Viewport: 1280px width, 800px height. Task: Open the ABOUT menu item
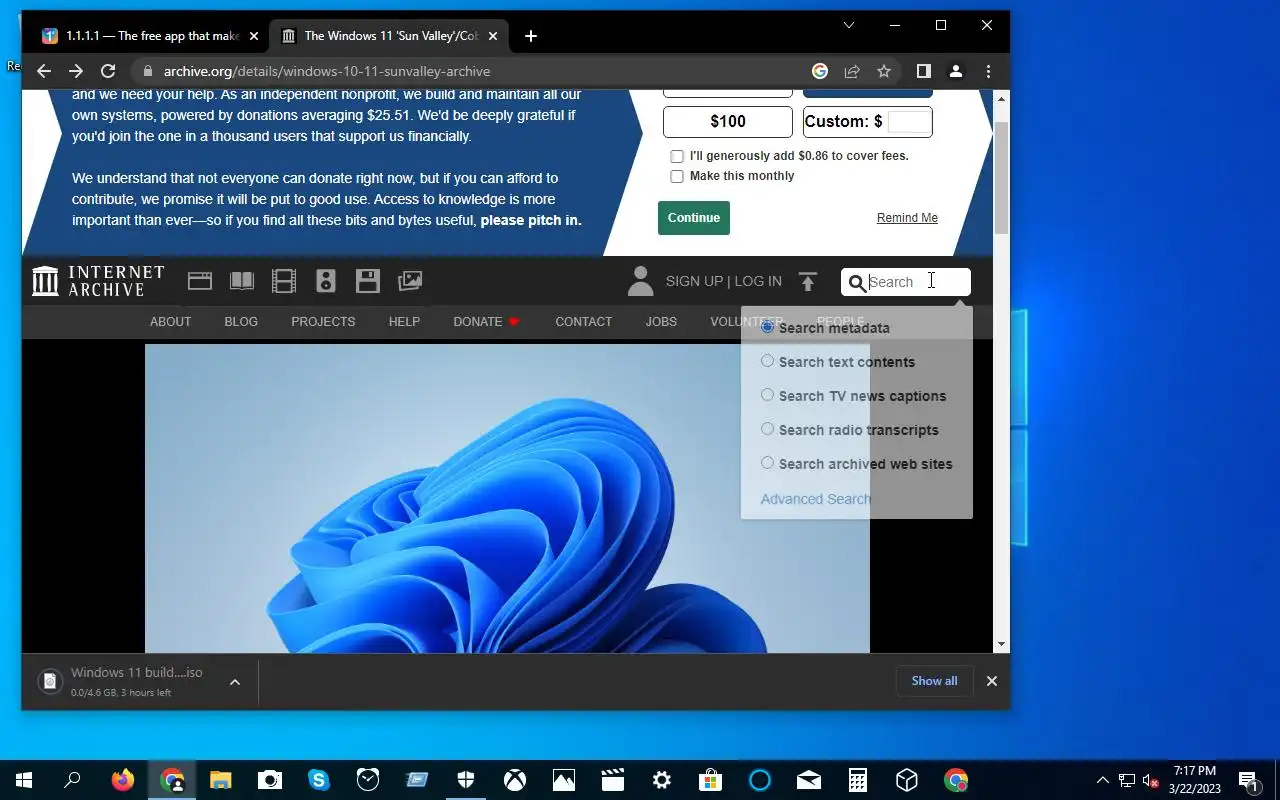(x=170, y=322)
